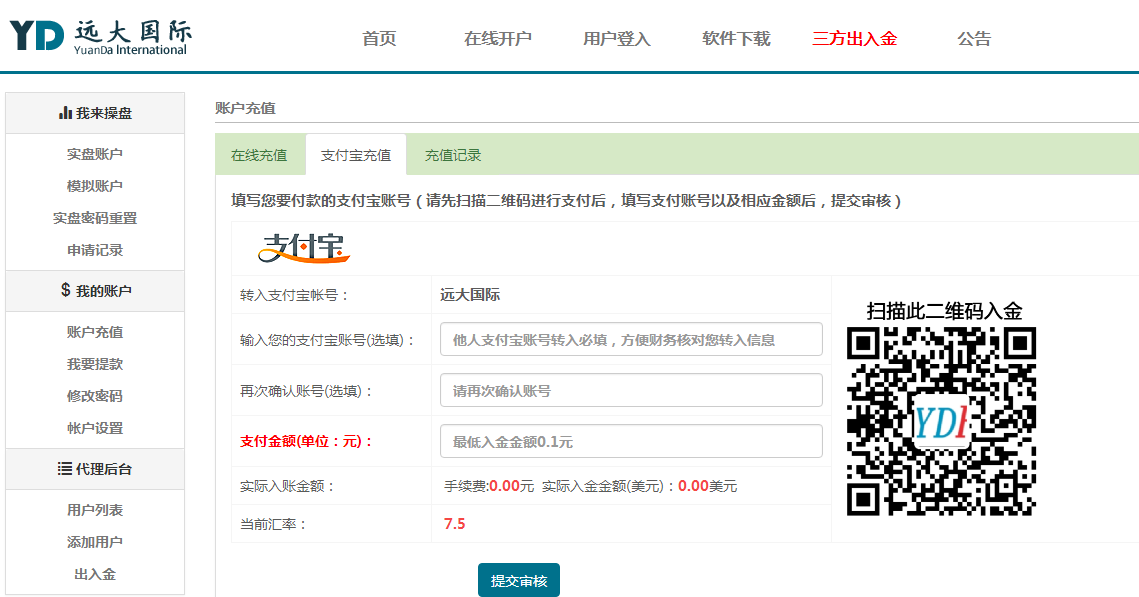The image size is (1139, 597).
Task: Select 三方出入金 navigation item
Action: pyautogui.click(x=854, y=38)
